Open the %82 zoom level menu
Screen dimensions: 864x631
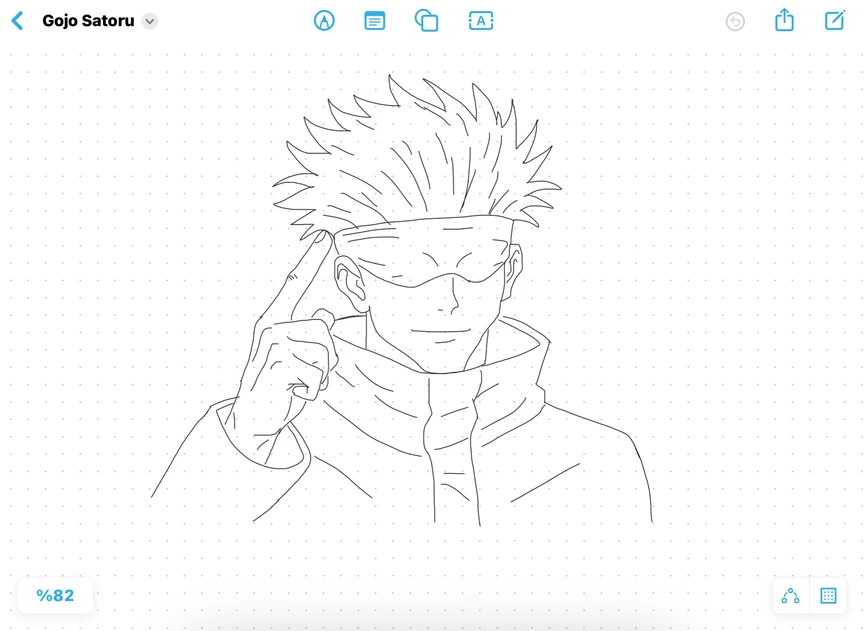pyautogui.click(x=55, y=596)
